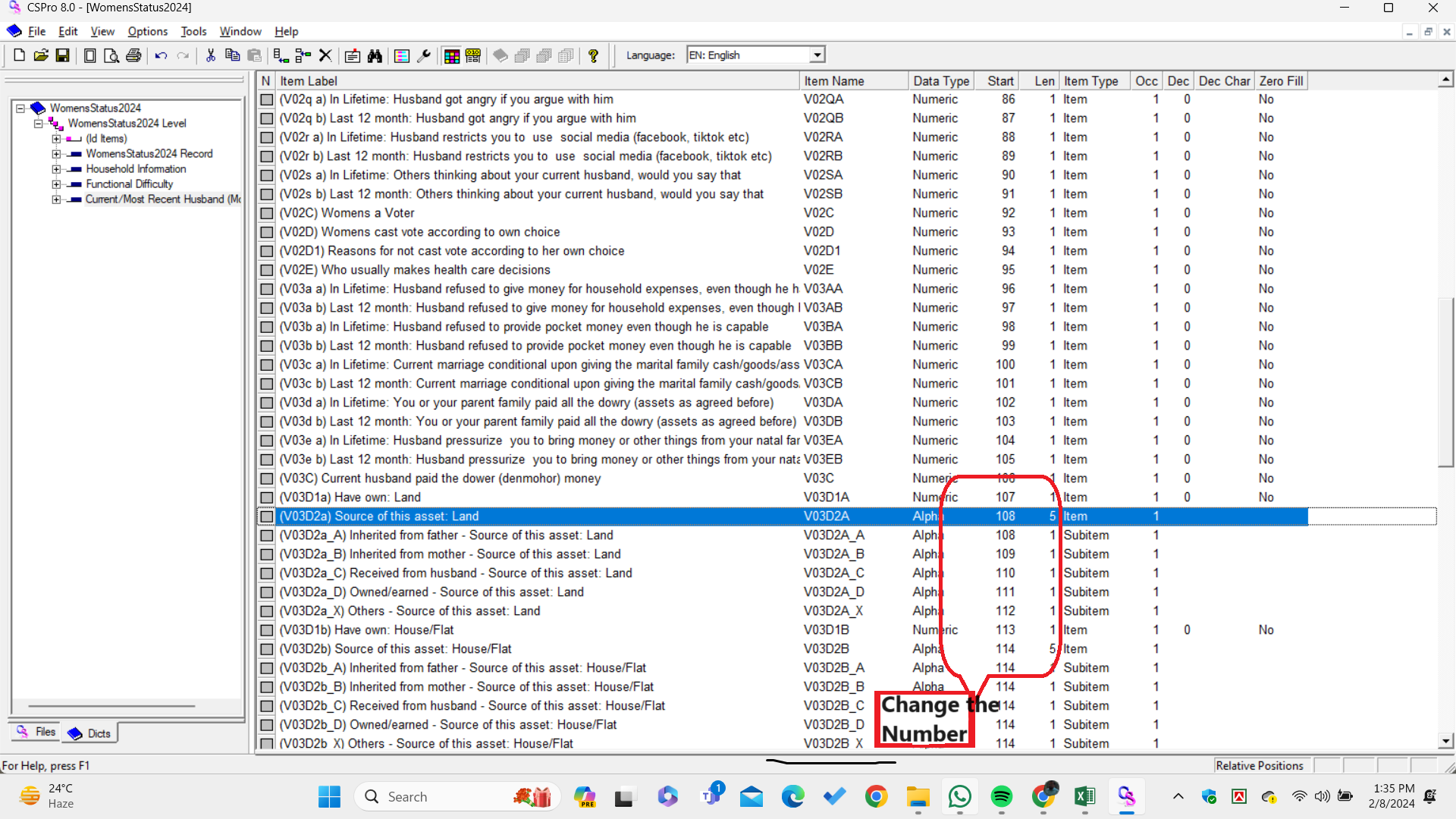Click the vertical scrollbar down arrow
Viewport: 1456px width, 819px height.
tap(1445, 741)
